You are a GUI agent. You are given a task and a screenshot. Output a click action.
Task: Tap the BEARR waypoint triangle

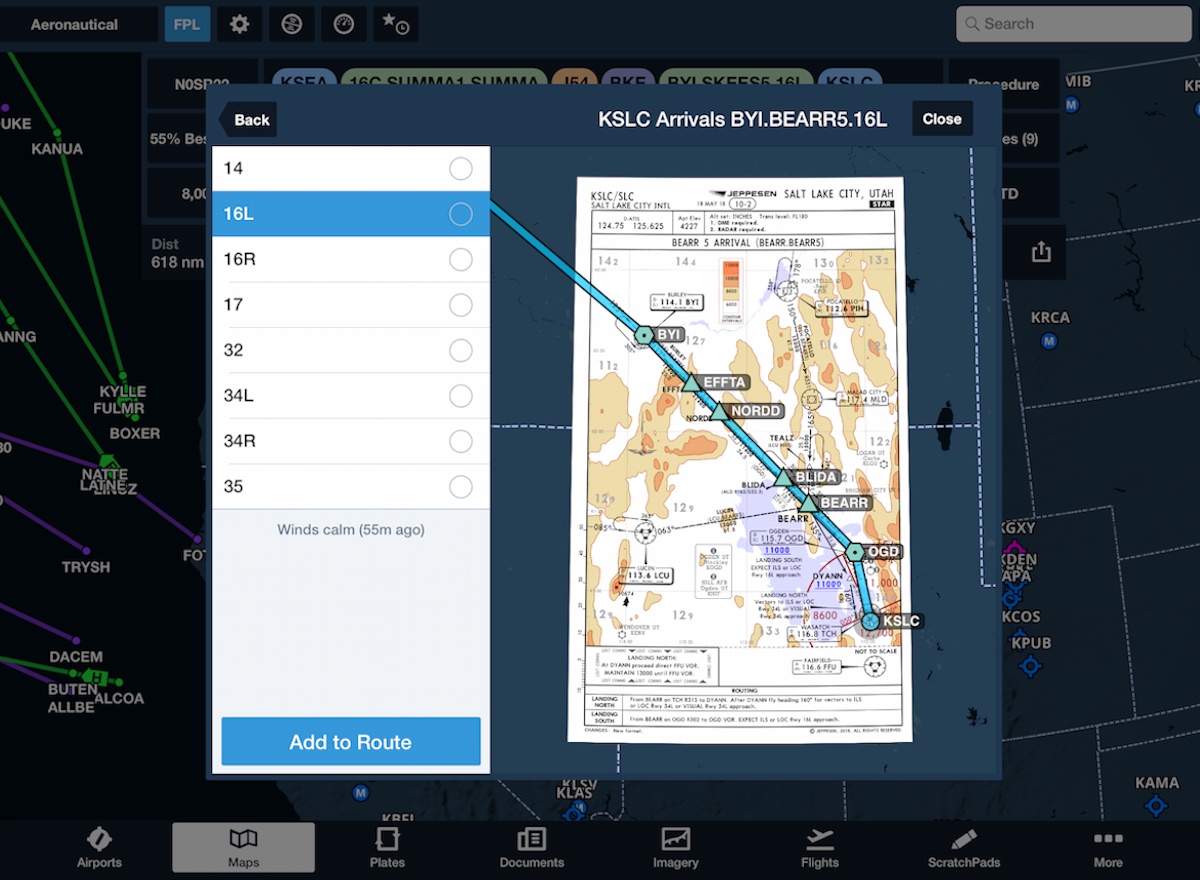coord(809,502)
